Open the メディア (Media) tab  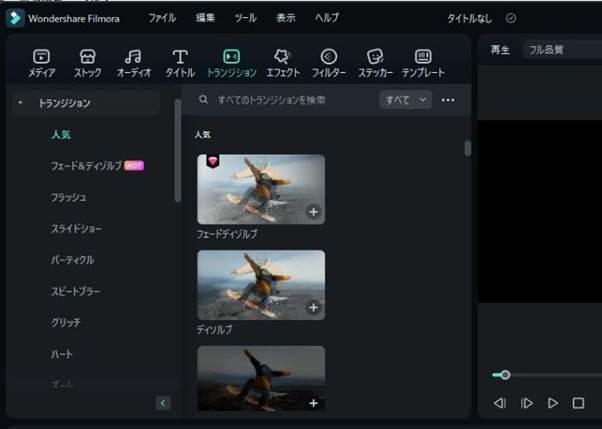coord(41,64)
